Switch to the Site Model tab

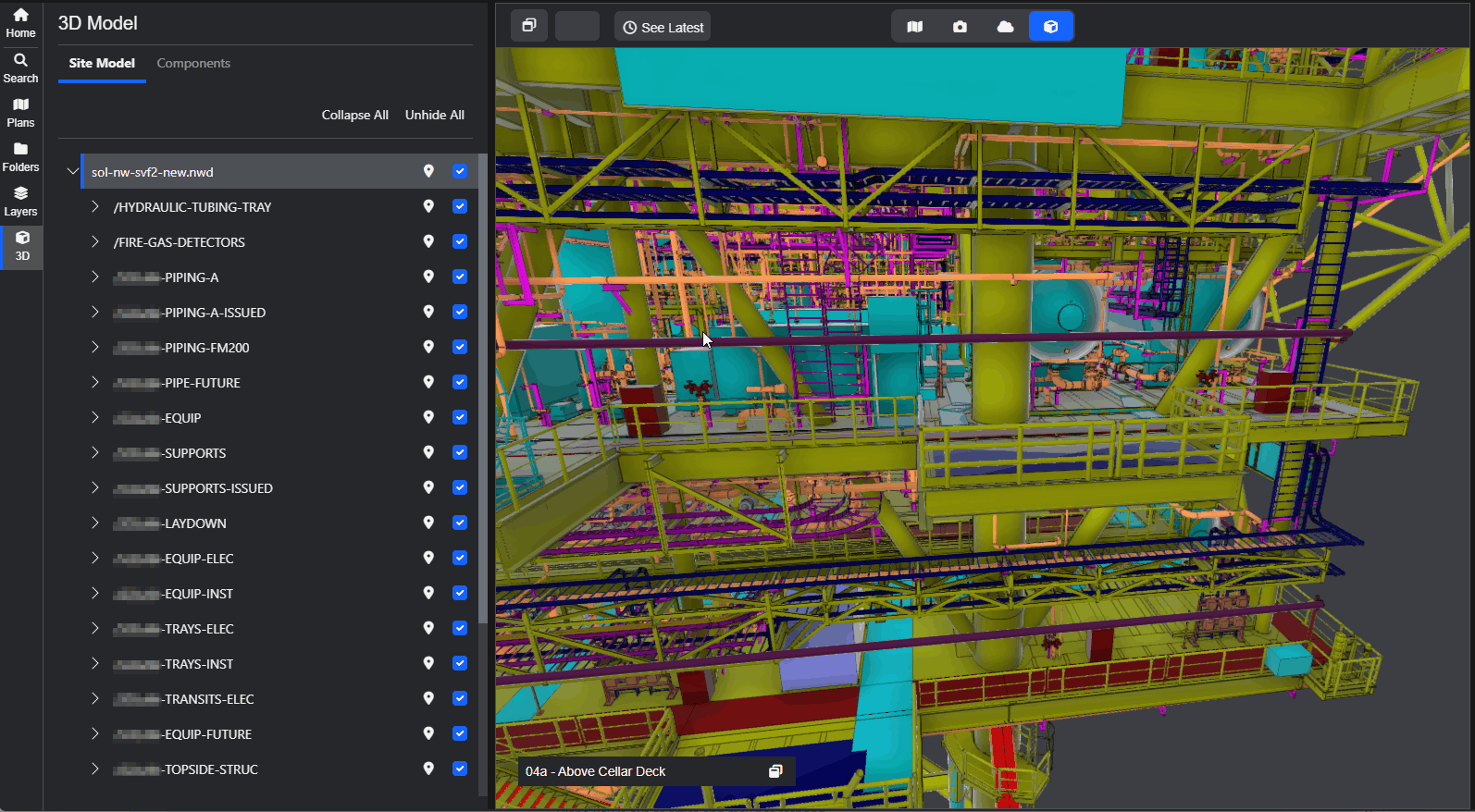[102, 63]
